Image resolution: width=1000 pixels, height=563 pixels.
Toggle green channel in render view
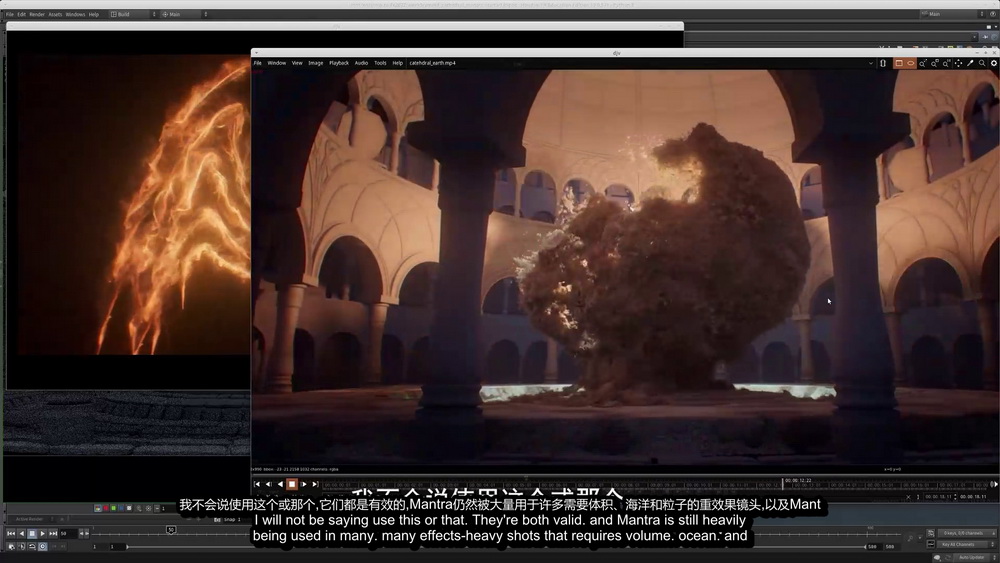tap(114, 508)
